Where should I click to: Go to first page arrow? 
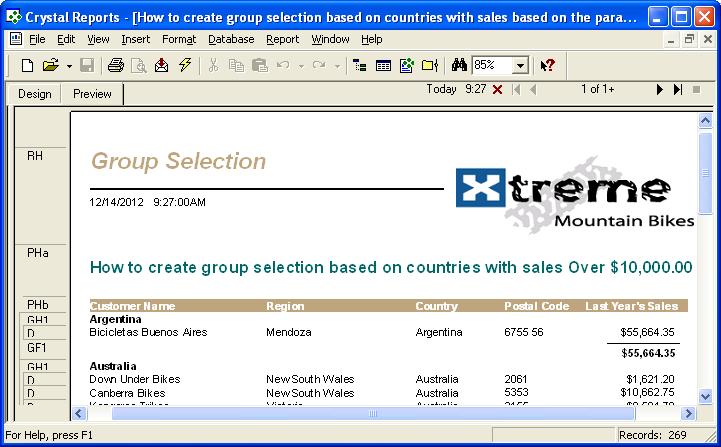pyautogui.click(x=516, y=90)
